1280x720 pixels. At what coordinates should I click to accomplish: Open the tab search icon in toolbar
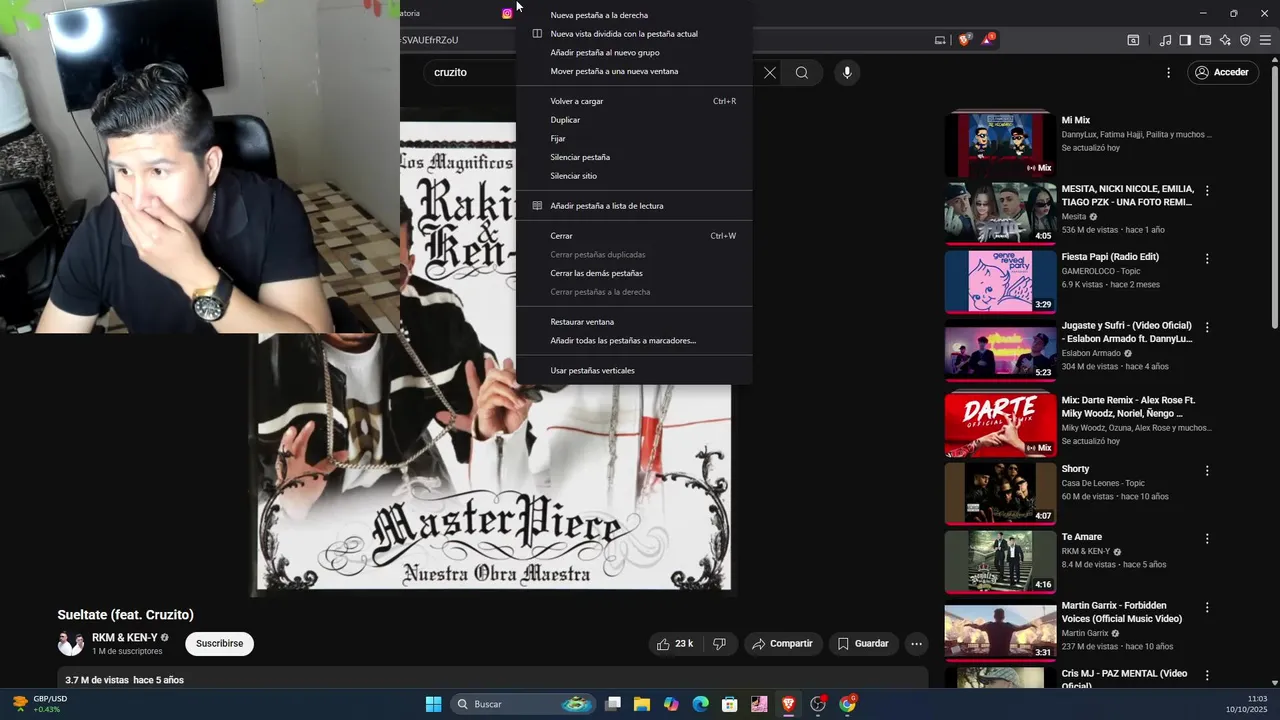1133,40
